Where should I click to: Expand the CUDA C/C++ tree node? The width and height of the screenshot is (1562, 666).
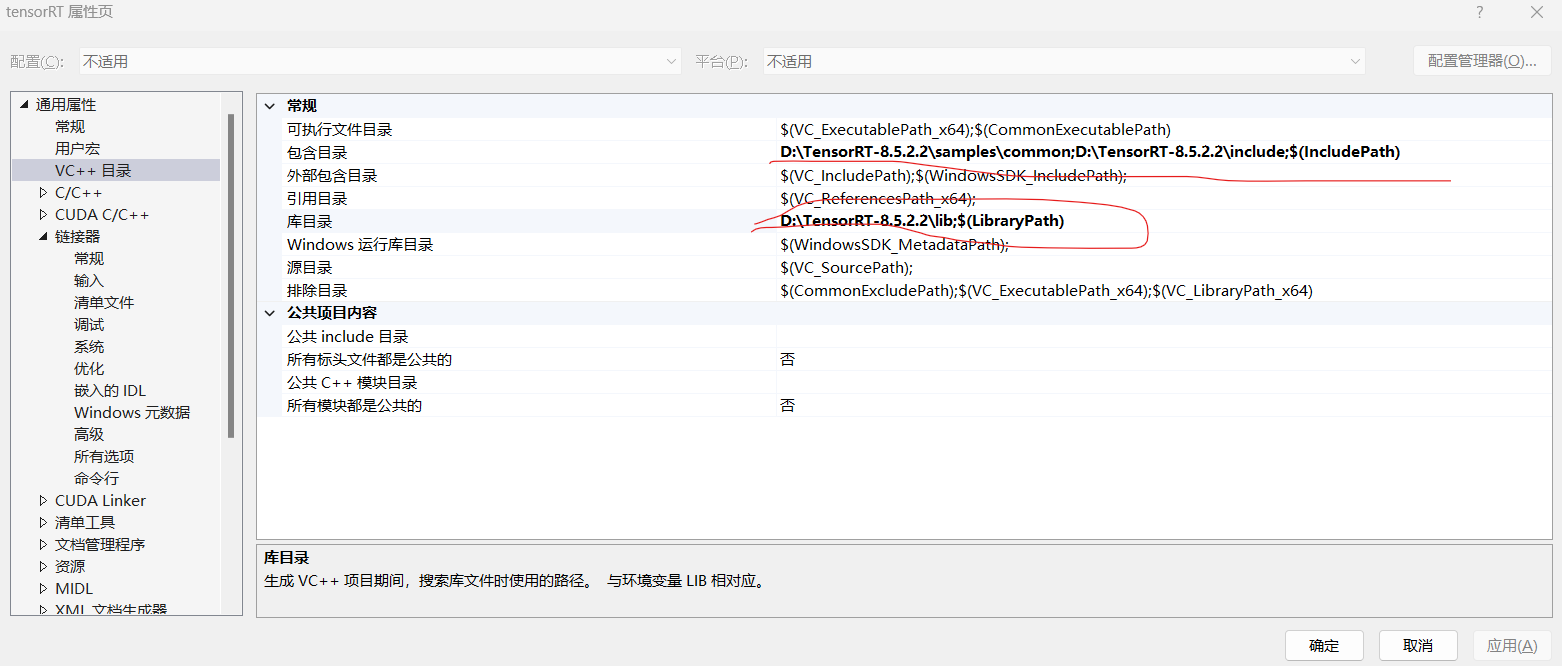point(43,214)
